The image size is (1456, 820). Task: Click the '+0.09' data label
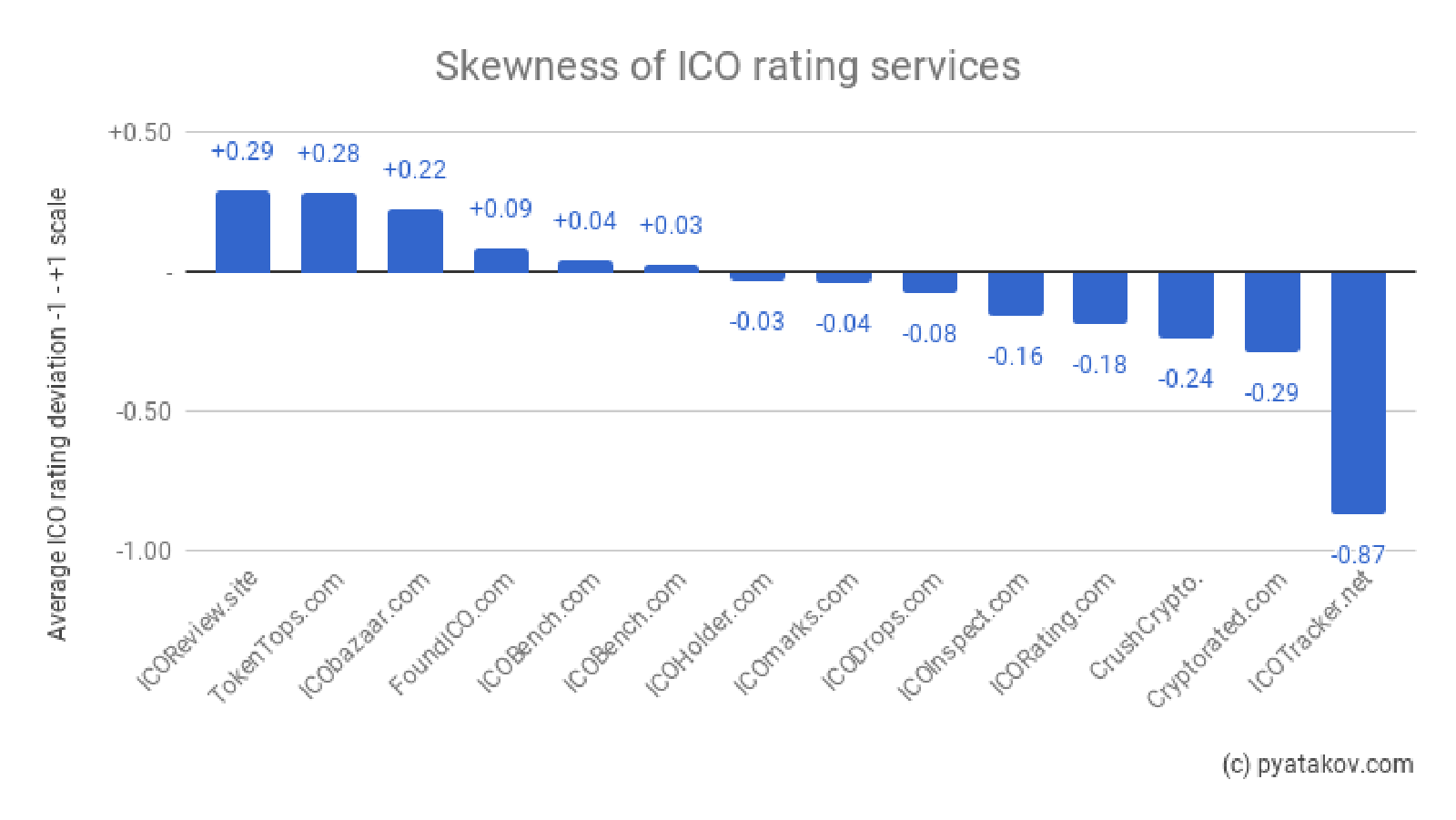click(x=500, y=208)
